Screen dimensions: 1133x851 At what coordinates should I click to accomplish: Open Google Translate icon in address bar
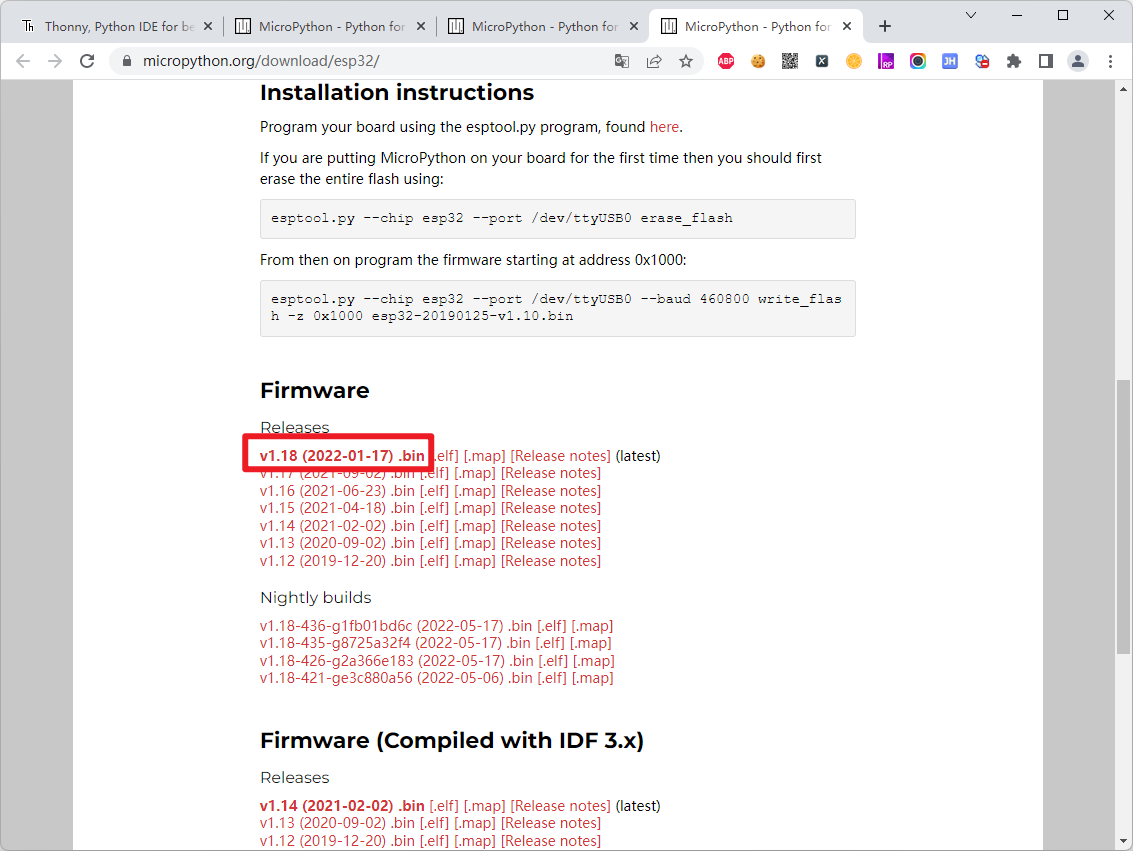point(621,61)
